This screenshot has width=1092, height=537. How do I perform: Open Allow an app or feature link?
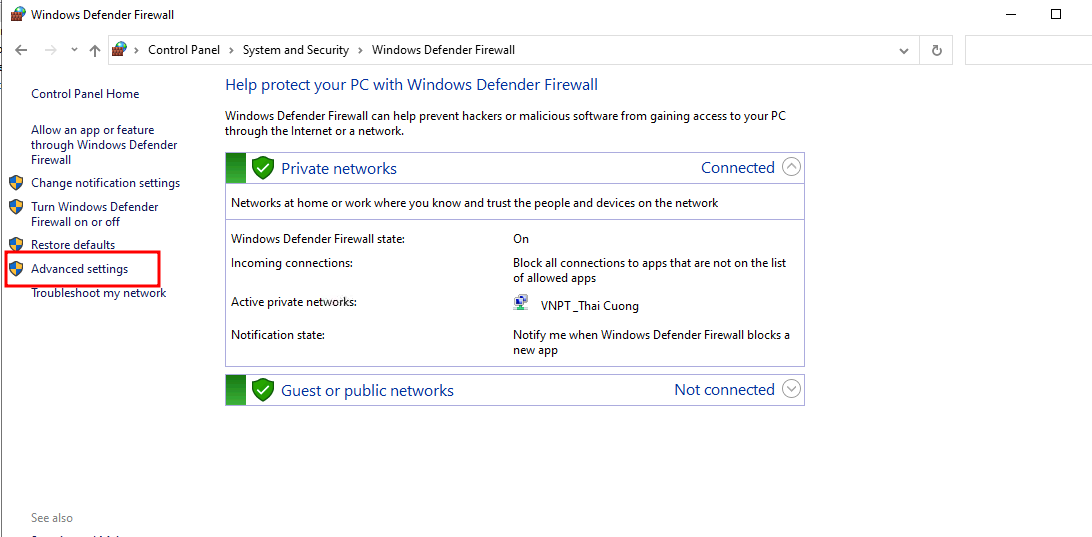[104, 145]
